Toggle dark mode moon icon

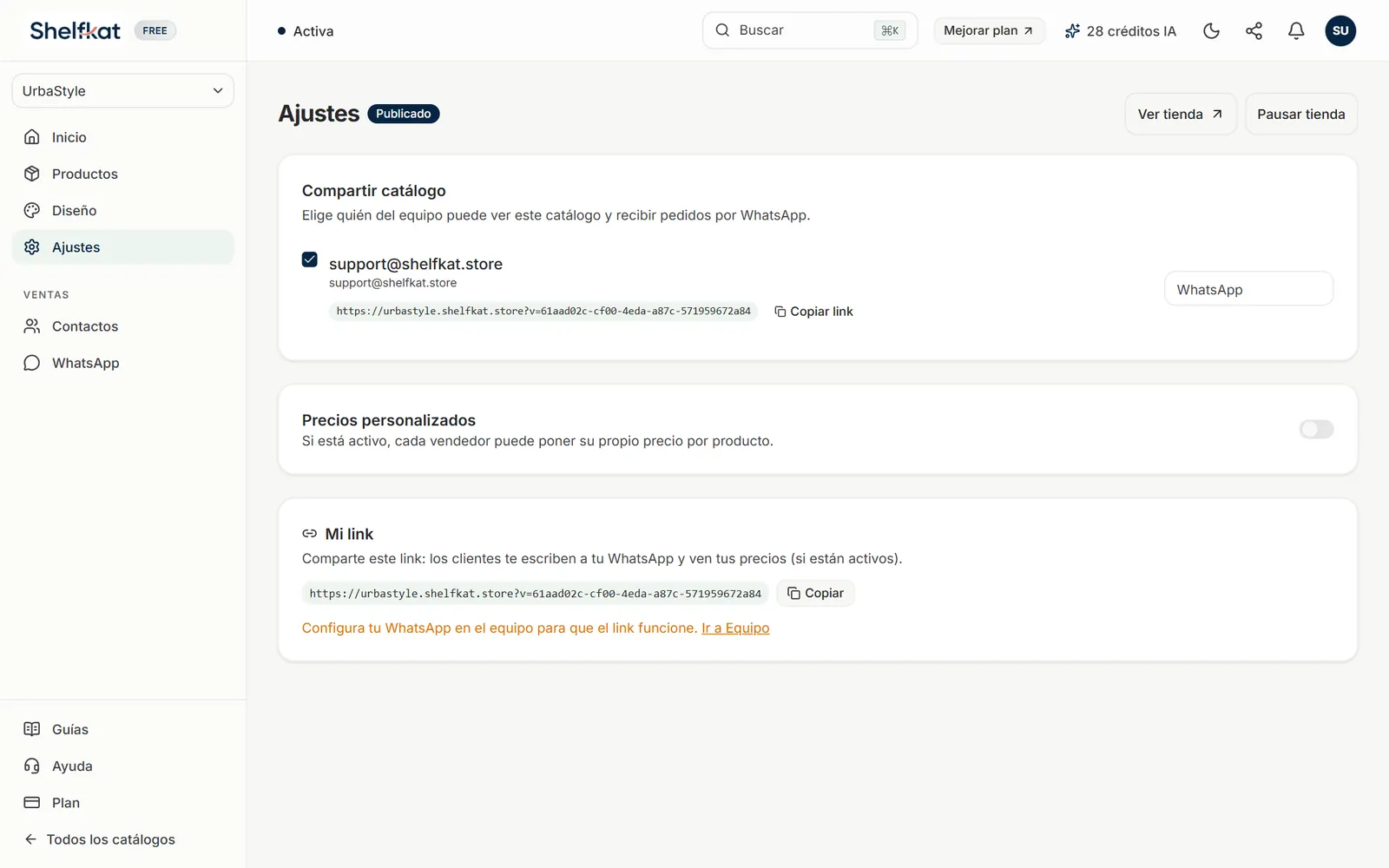1211,31
